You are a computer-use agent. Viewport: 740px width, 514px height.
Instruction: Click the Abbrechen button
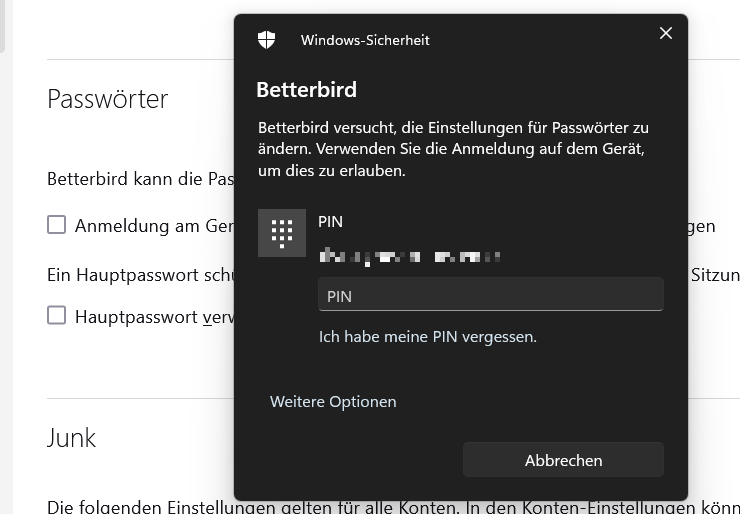point(563,460)
